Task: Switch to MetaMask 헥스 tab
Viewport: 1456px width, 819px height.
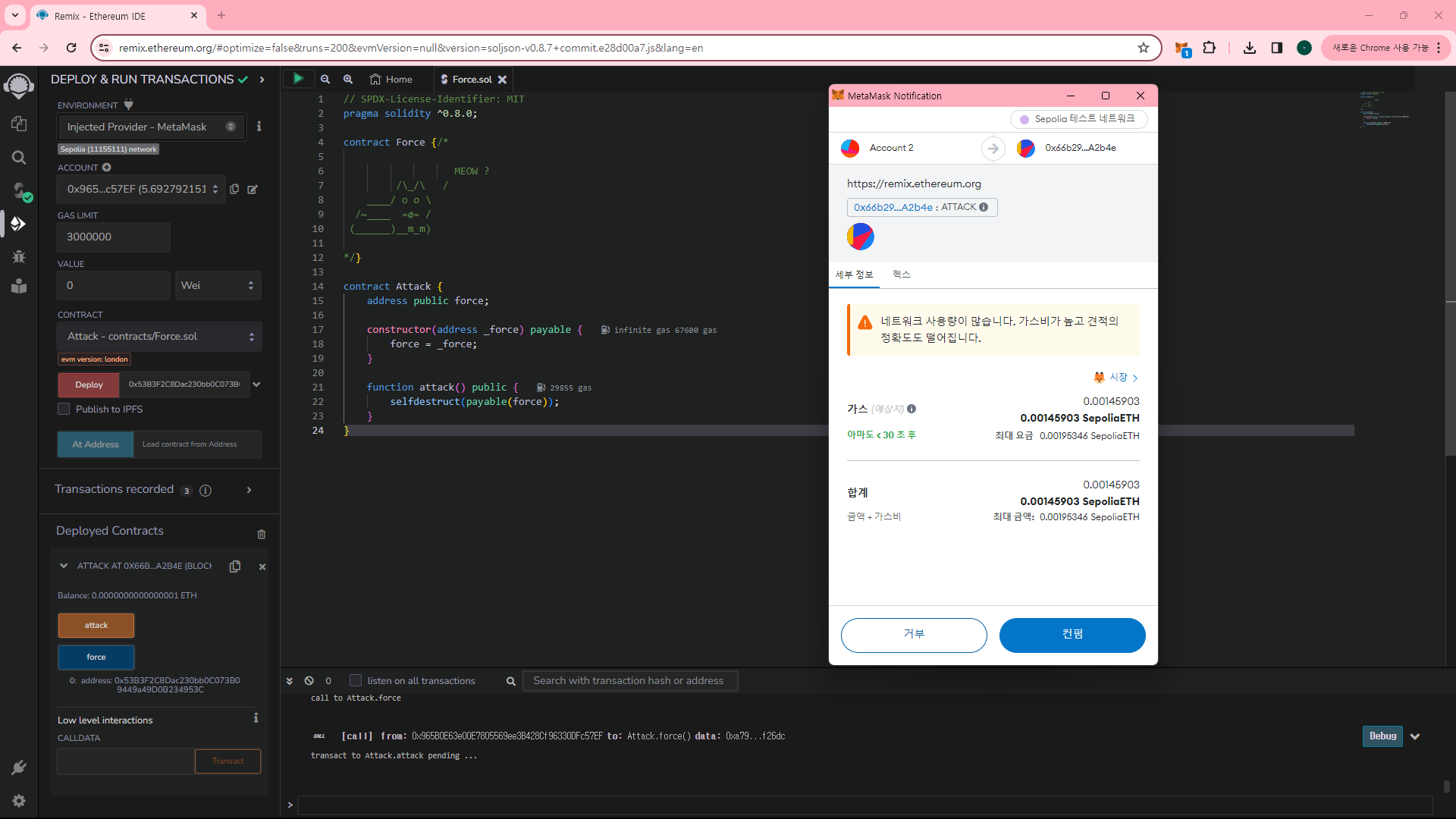Action: click(x=902, y=275)
